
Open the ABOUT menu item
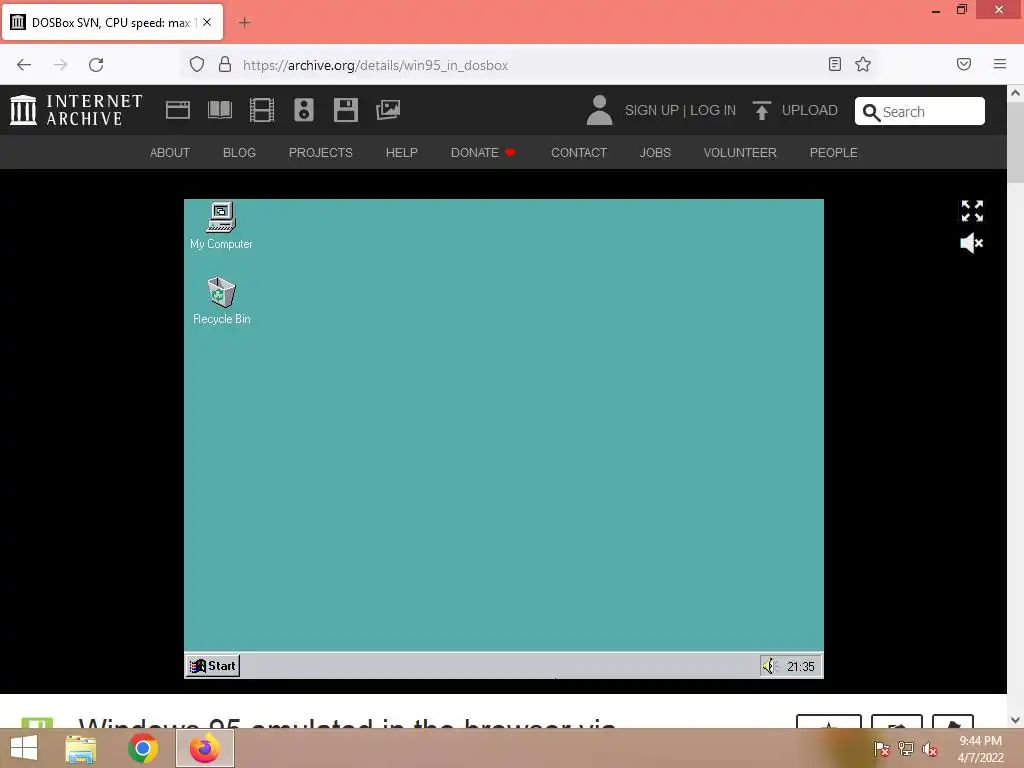(x=170, y=152)
